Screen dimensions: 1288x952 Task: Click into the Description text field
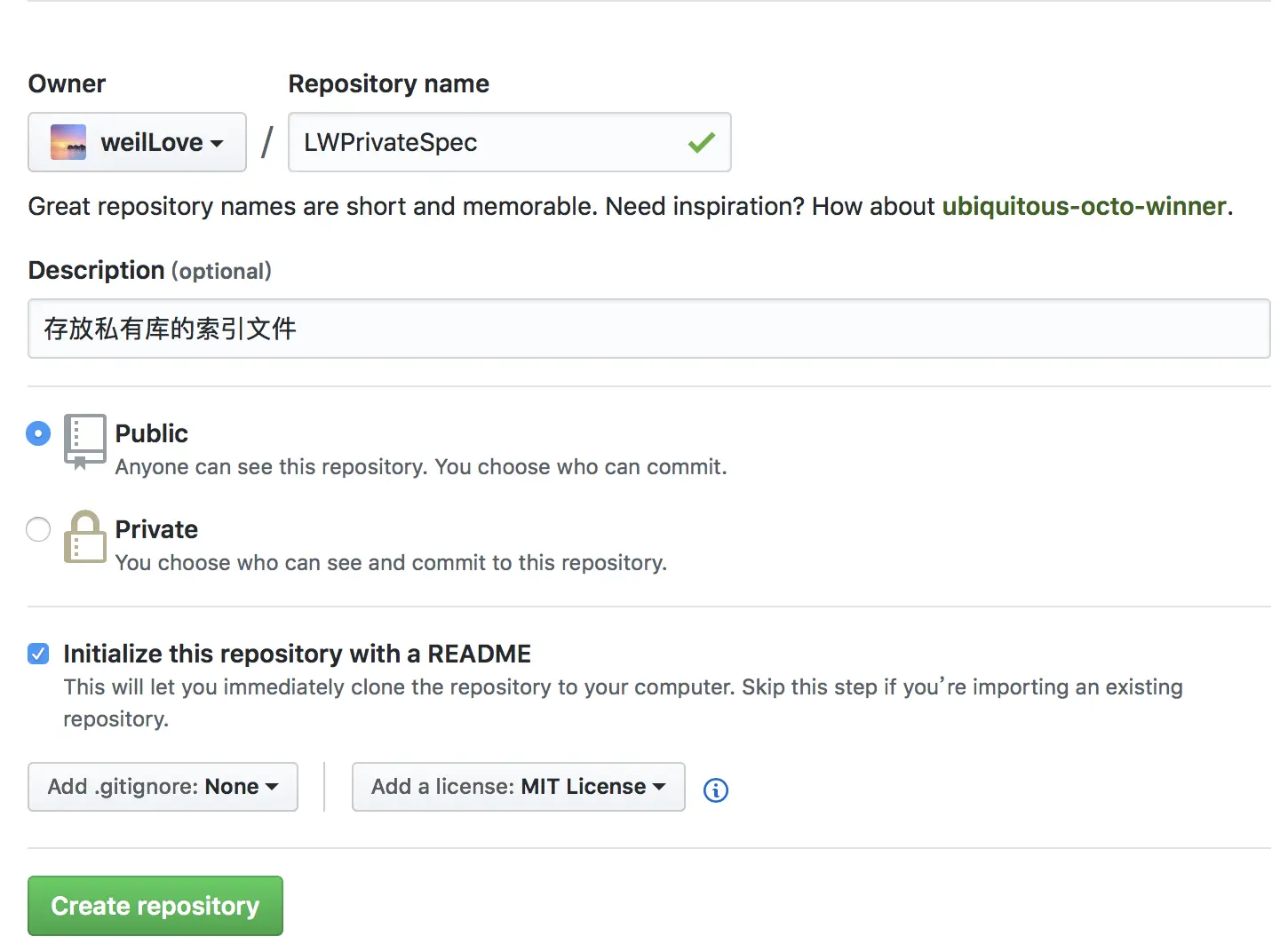648,329
